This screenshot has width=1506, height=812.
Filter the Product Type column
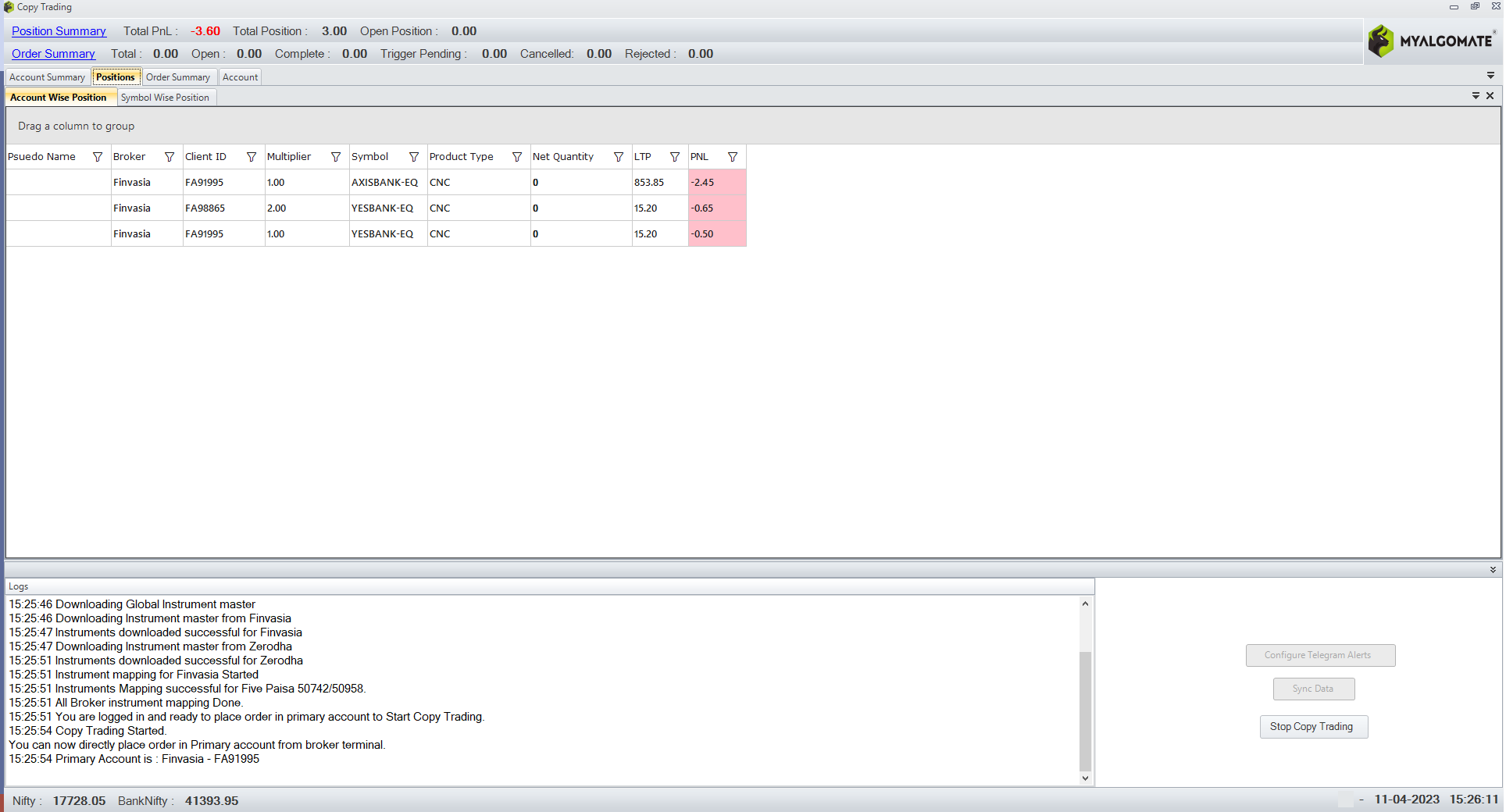point(517,156)
